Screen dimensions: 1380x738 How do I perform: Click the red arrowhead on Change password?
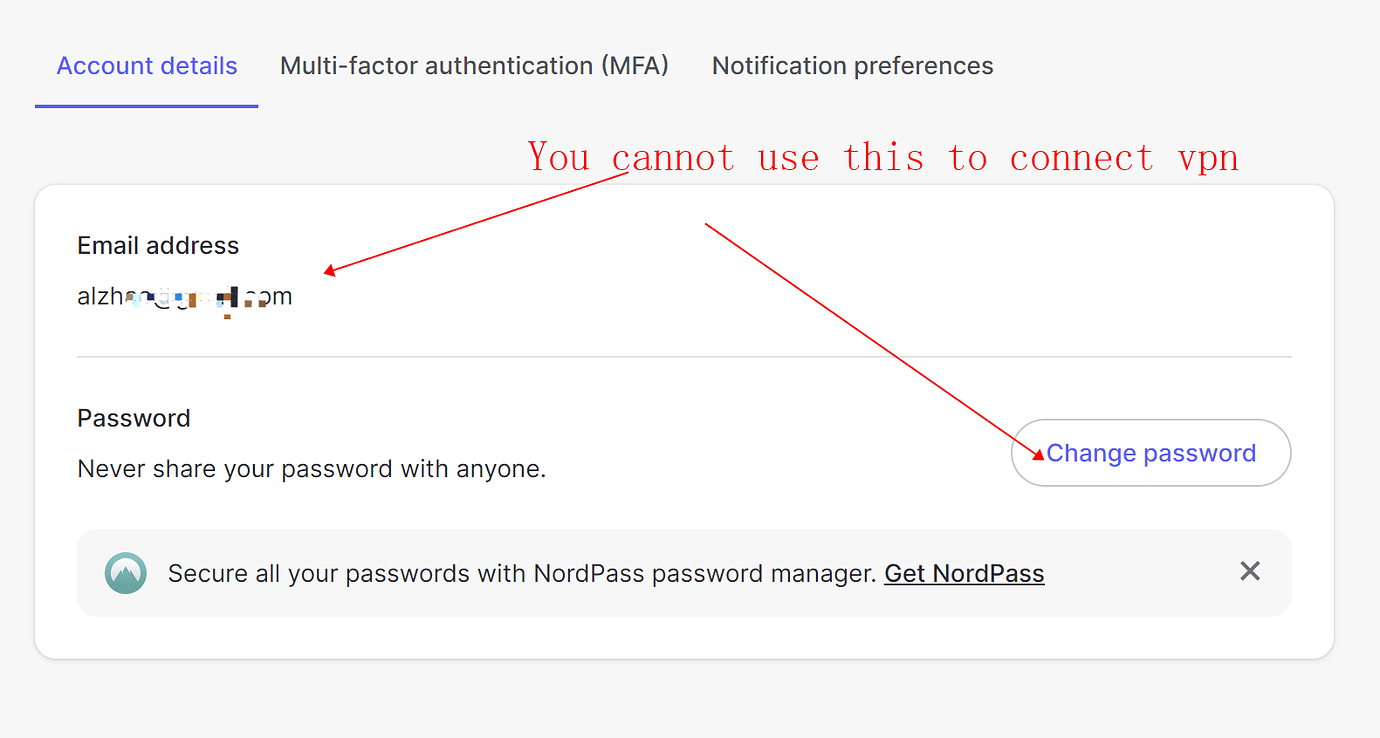click(x=1038, y=455)
